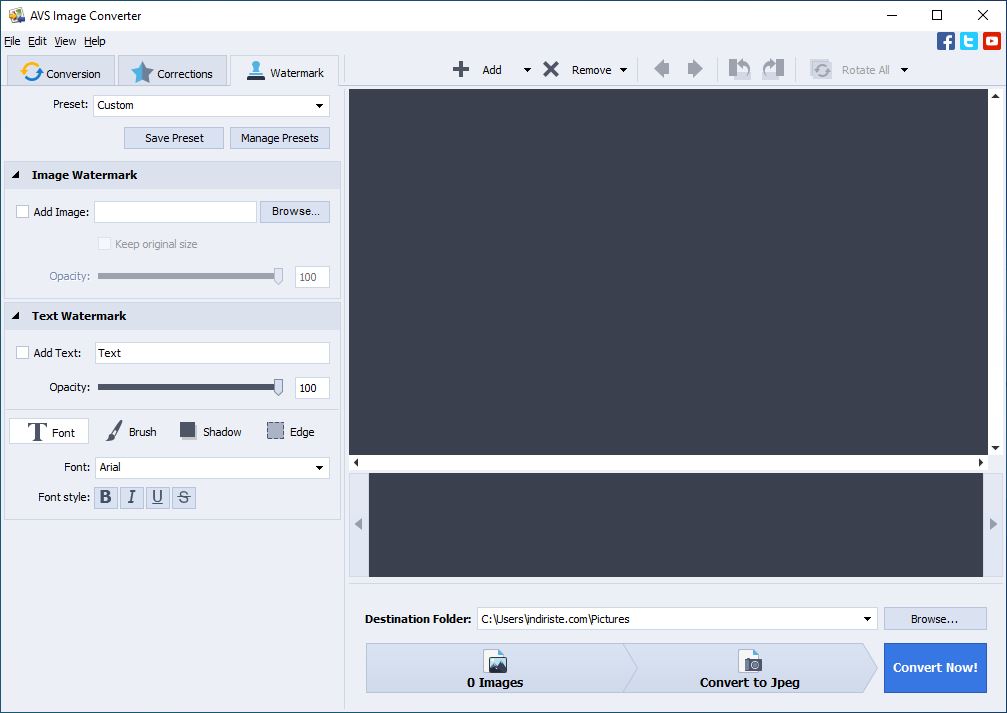Browse for a watermark image
This screenshot has height=713, width=1007.
(x=295, y=211)
